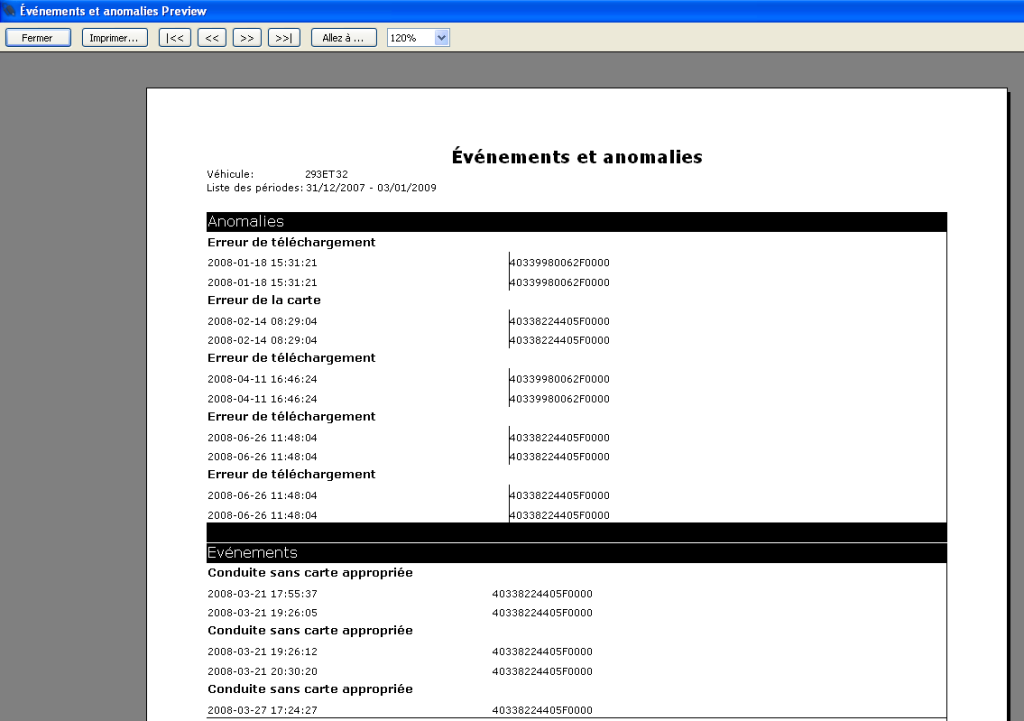
Task: Select the Erreur de la carte heading
Action: 264,300
